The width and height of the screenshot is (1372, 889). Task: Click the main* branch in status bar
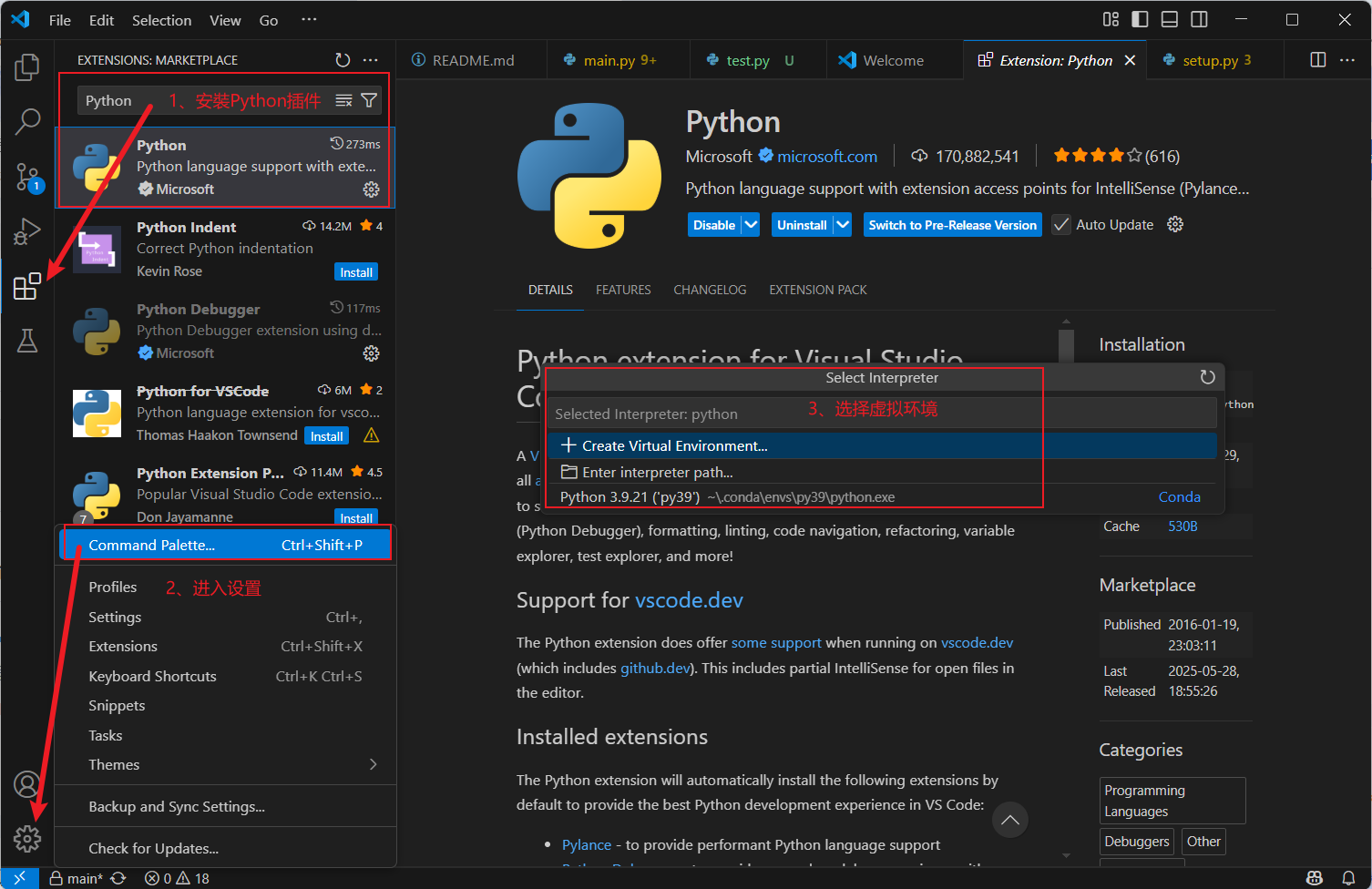point(77,878)
